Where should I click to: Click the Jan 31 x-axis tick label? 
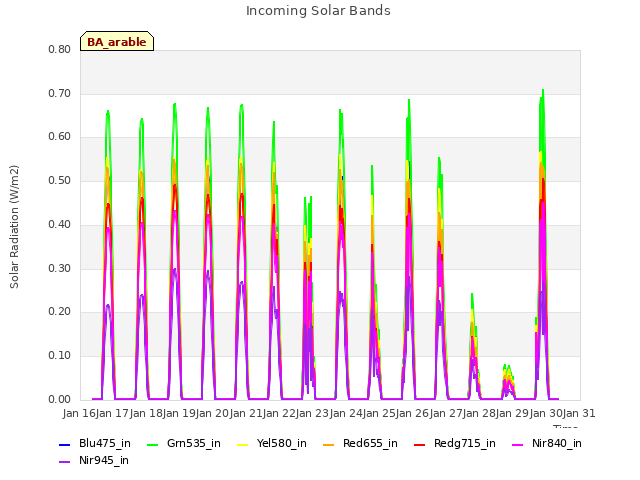[x=579, y=413]
